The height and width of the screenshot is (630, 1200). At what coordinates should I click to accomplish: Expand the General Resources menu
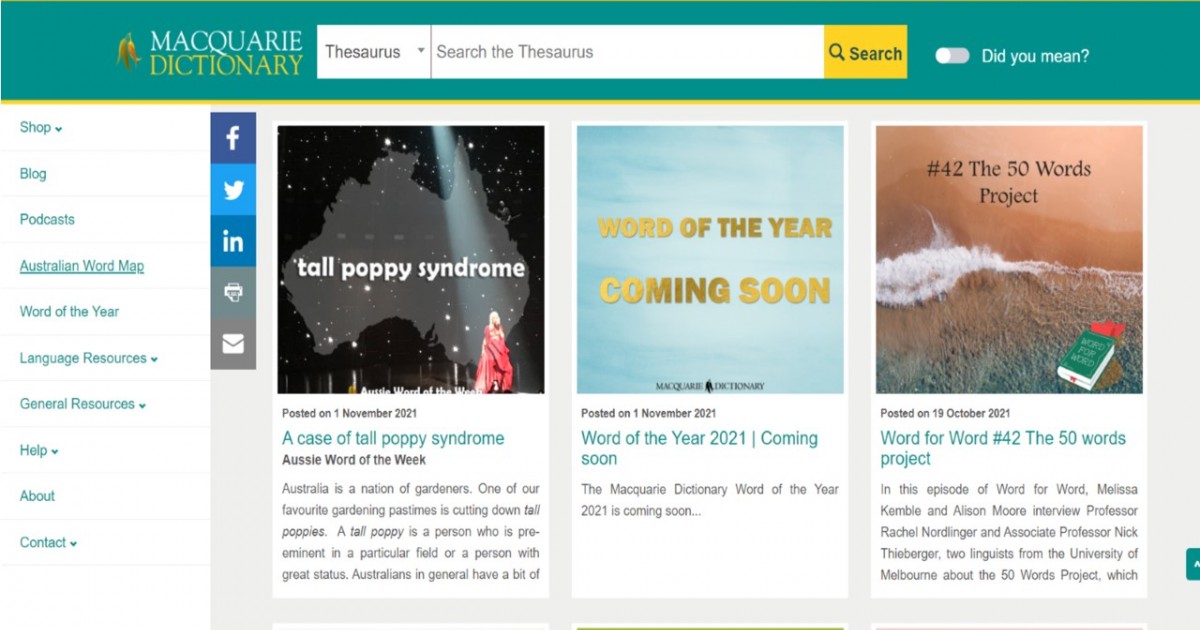pyautogui.click(x=83, y=404)
